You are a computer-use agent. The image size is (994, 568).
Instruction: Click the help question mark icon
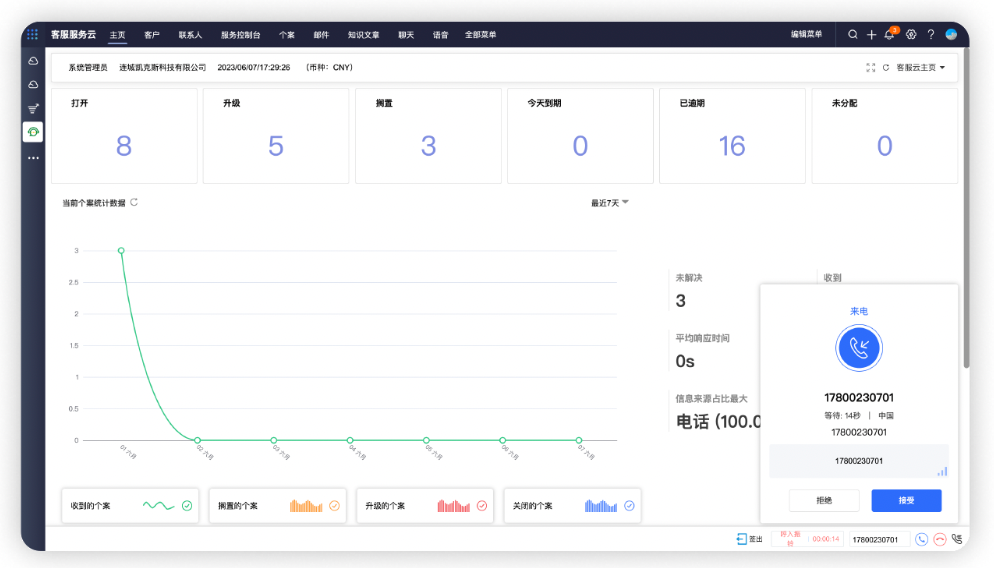point(930,34)
